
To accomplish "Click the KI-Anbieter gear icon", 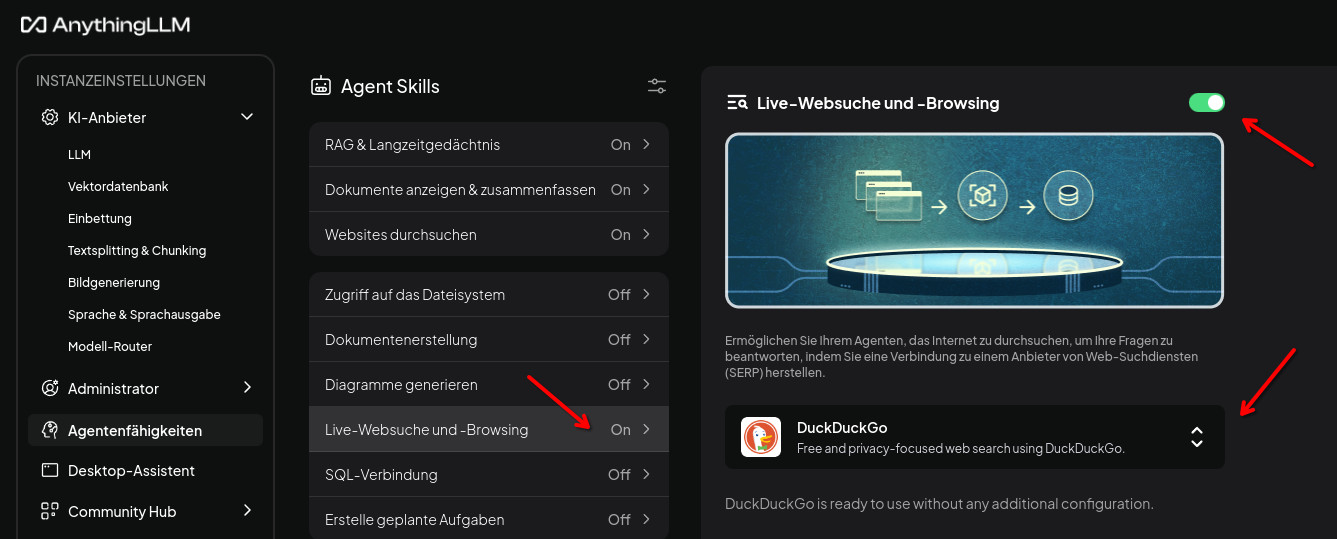I will tap(49, 118).
